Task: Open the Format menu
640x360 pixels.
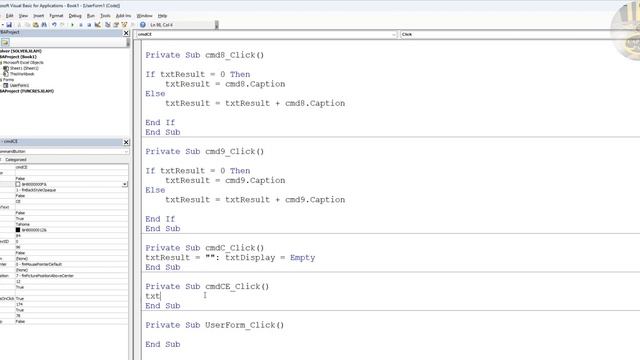Action: pos(56,16)
